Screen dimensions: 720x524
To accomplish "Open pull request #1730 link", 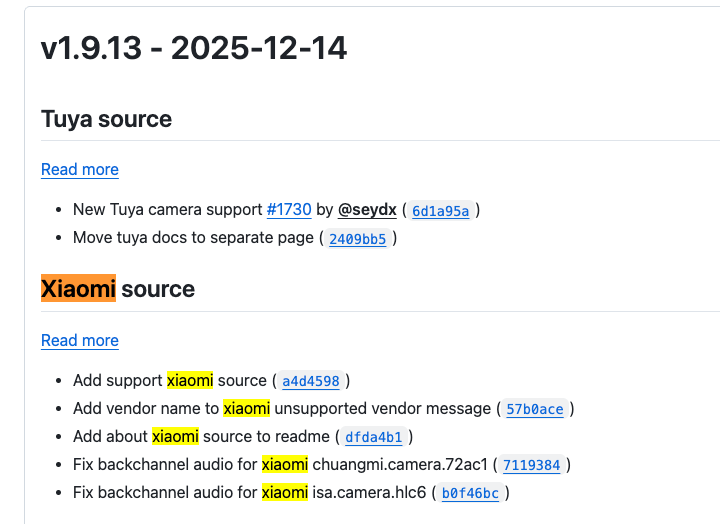I will tap(289, 209).
